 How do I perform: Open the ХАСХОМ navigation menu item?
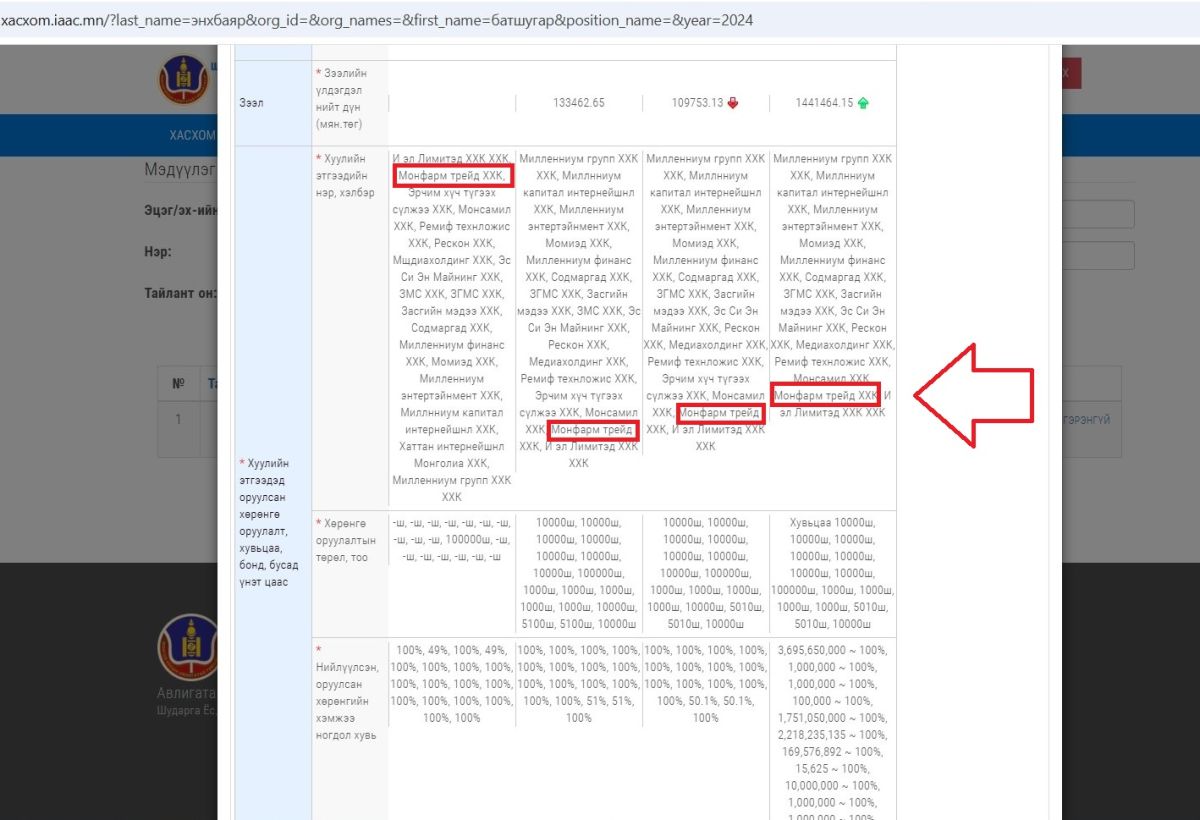pyautogui.click(x=191, y=135)
